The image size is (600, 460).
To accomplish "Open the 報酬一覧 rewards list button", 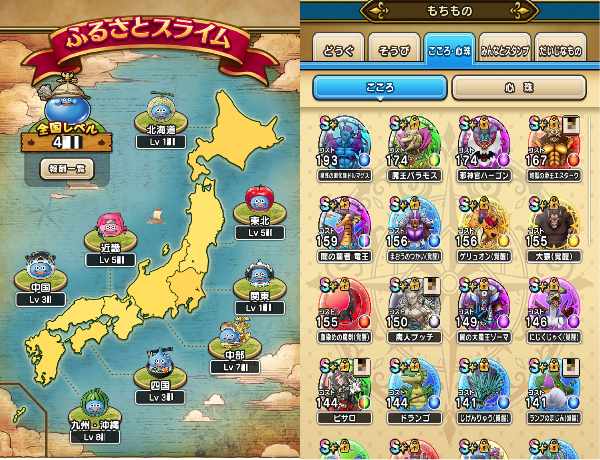I will pyautogui.click(x=67, y=169).
